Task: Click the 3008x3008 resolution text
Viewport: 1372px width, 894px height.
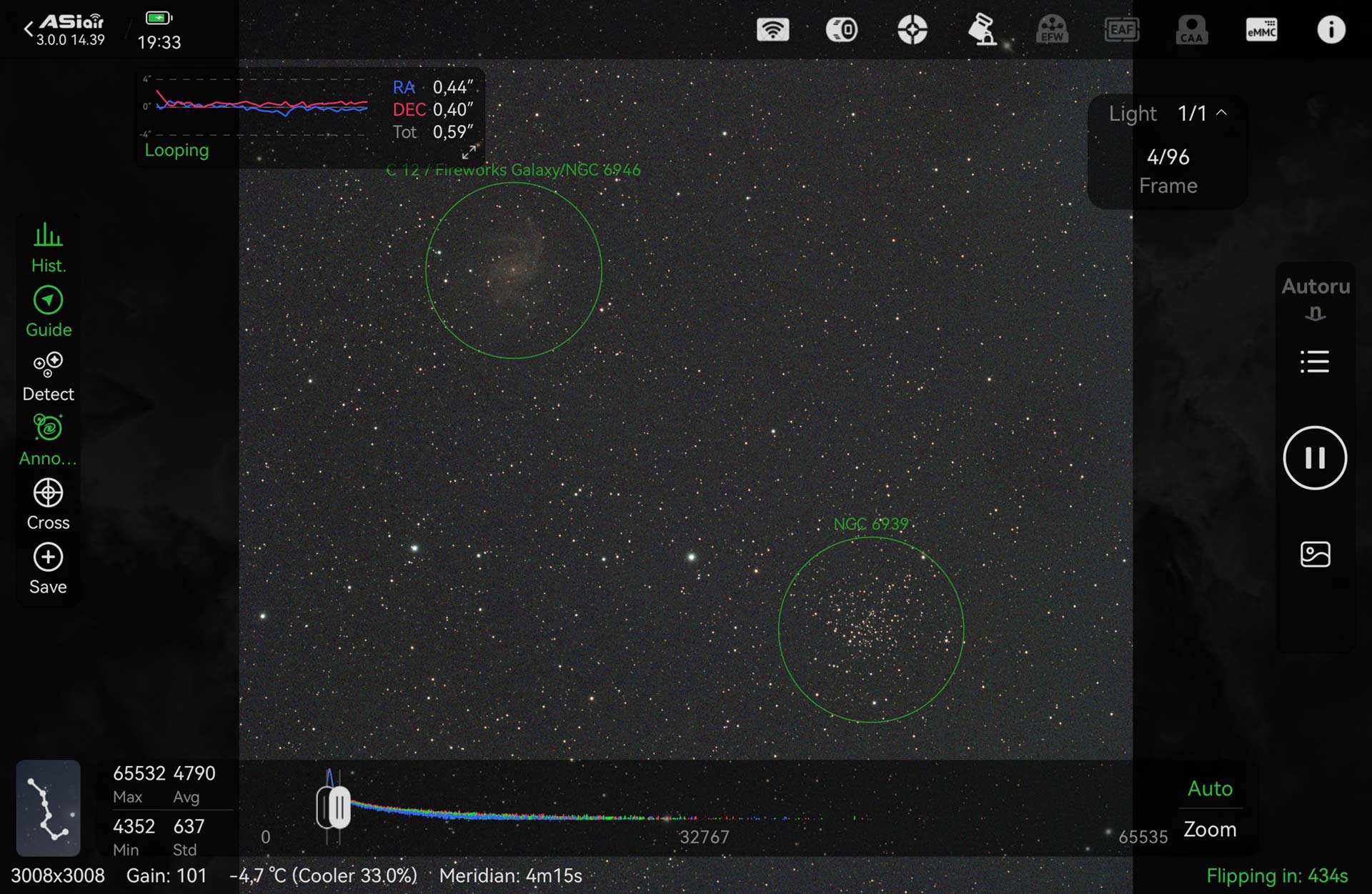Action: pos(58,875)
